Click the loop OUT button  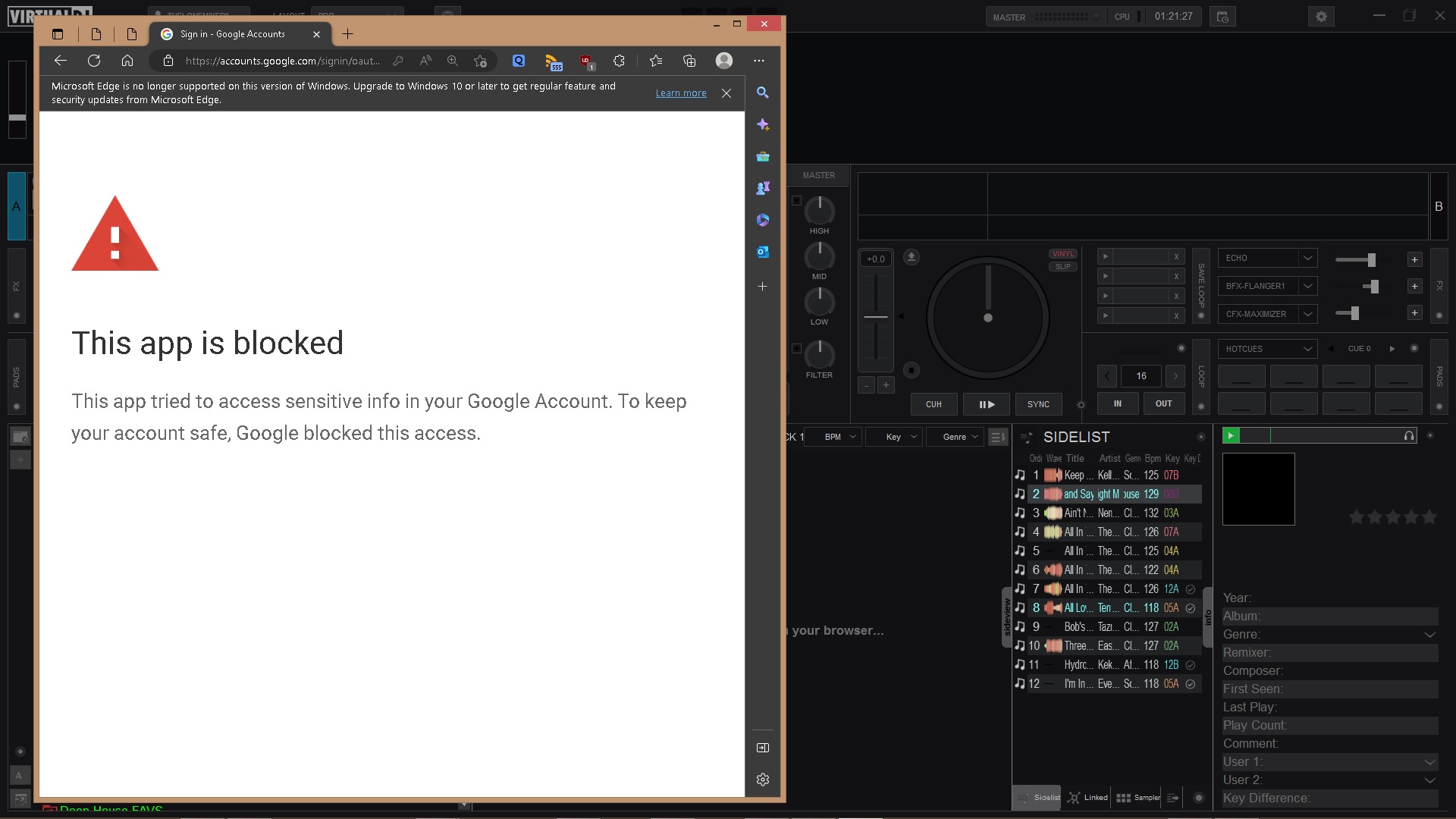click(1163, 404)
